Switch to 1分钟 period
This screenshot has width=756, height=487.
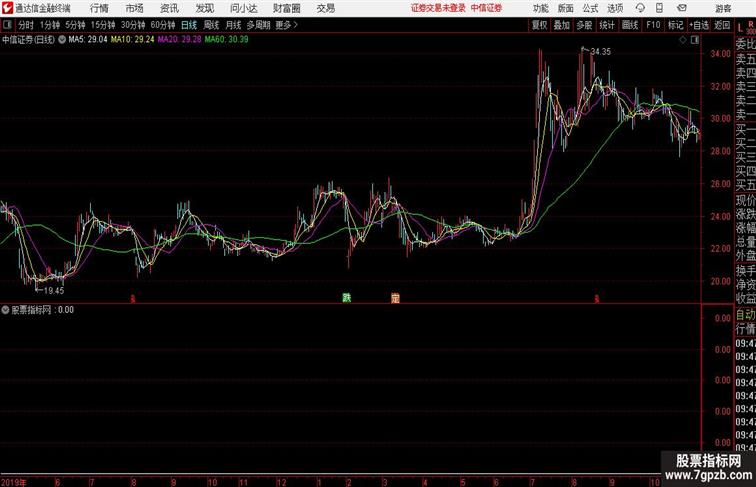(50, 25)
